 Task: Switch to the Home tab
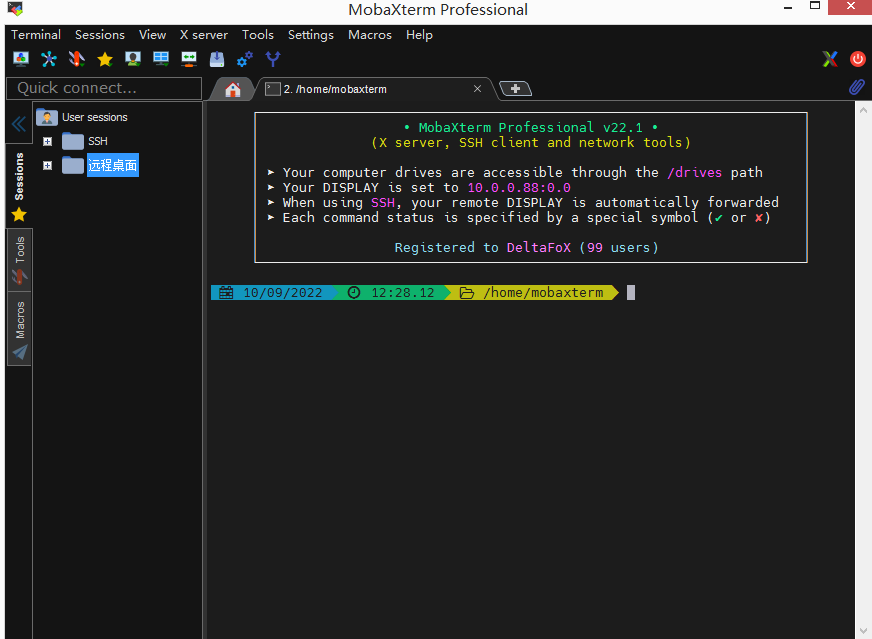tap(232, 89)
